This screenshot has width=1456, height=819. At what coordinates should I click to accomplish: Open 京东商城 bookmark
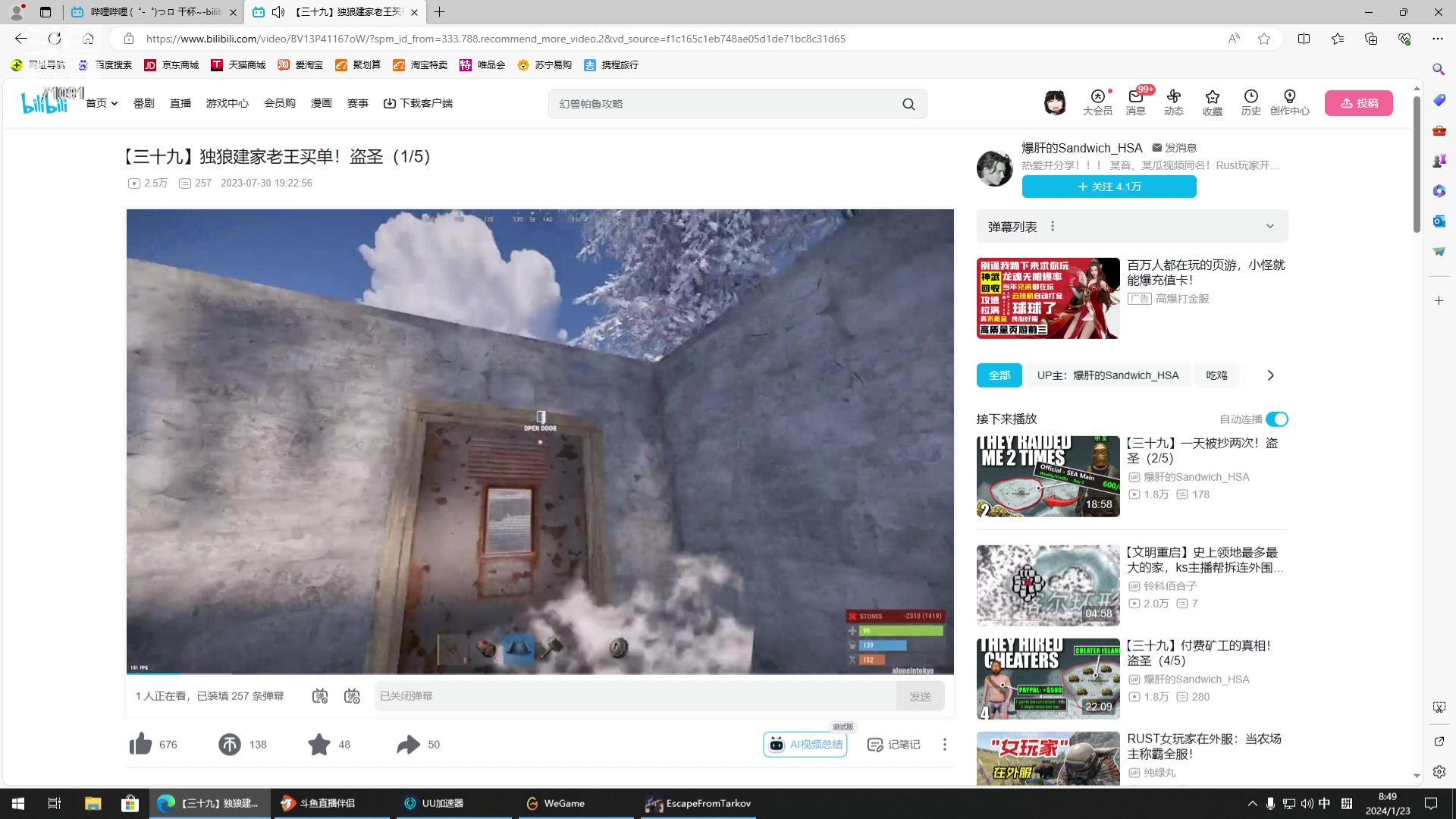click(171, 65)
